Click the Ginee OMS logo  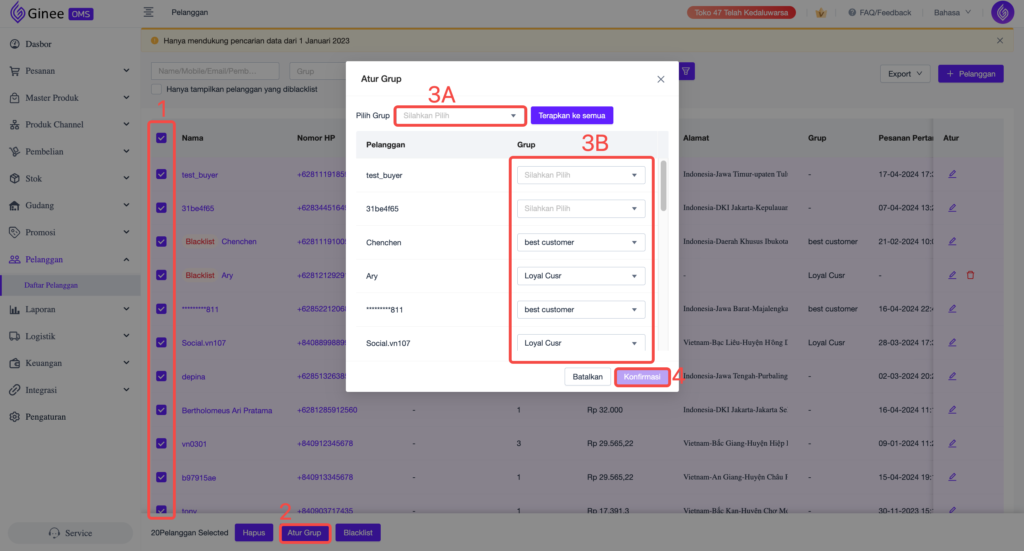52,12
